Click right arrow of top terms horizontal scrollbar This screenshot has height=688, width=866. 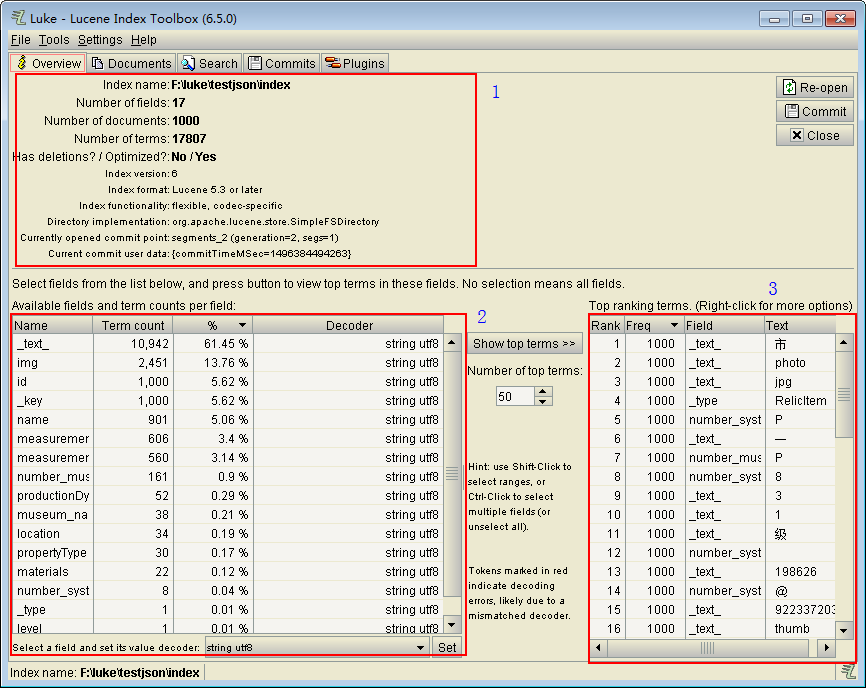coord(826,647)
